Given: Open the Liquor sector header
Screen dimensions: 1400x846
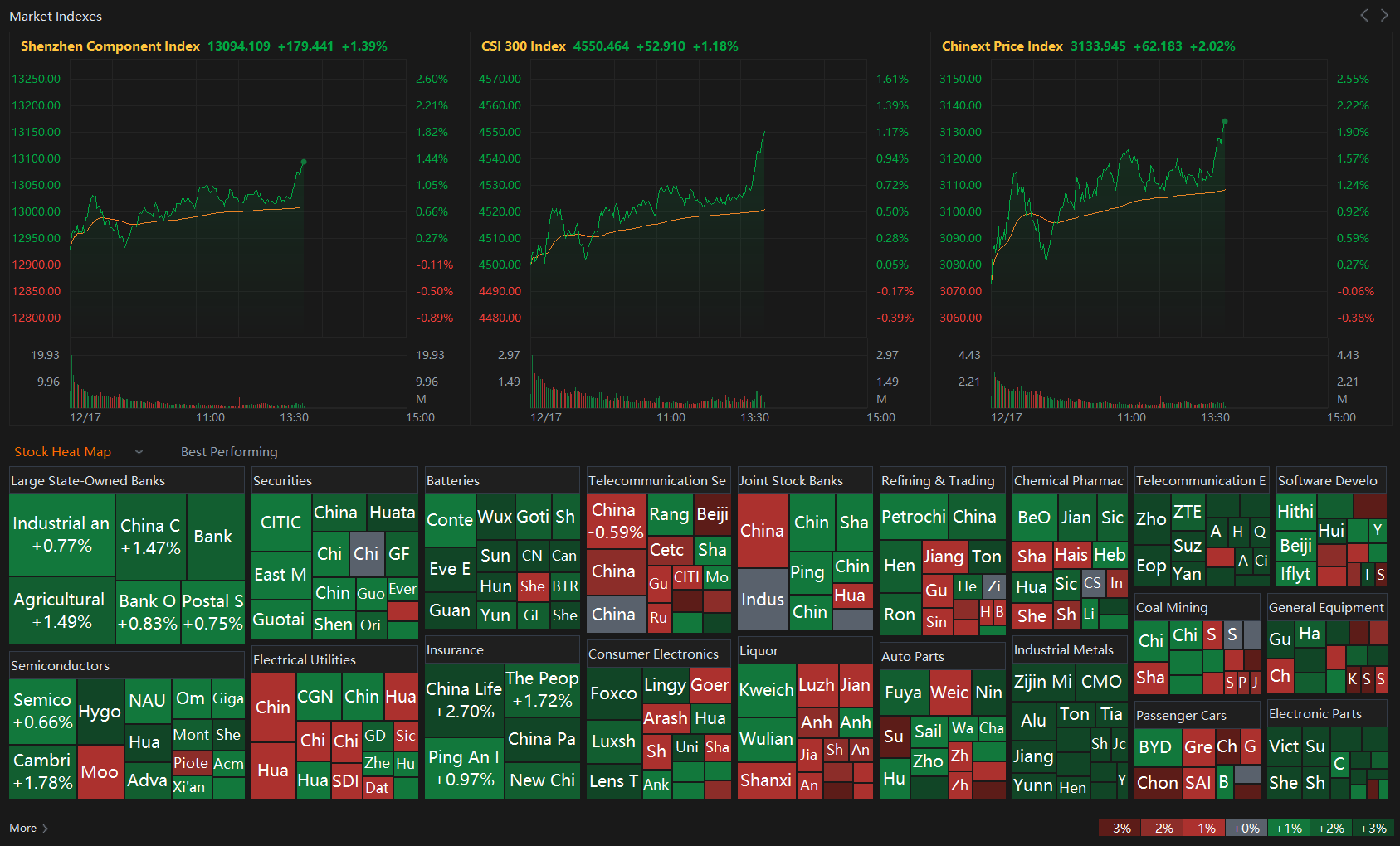Looking at the screenshot, I should (805, 650).
